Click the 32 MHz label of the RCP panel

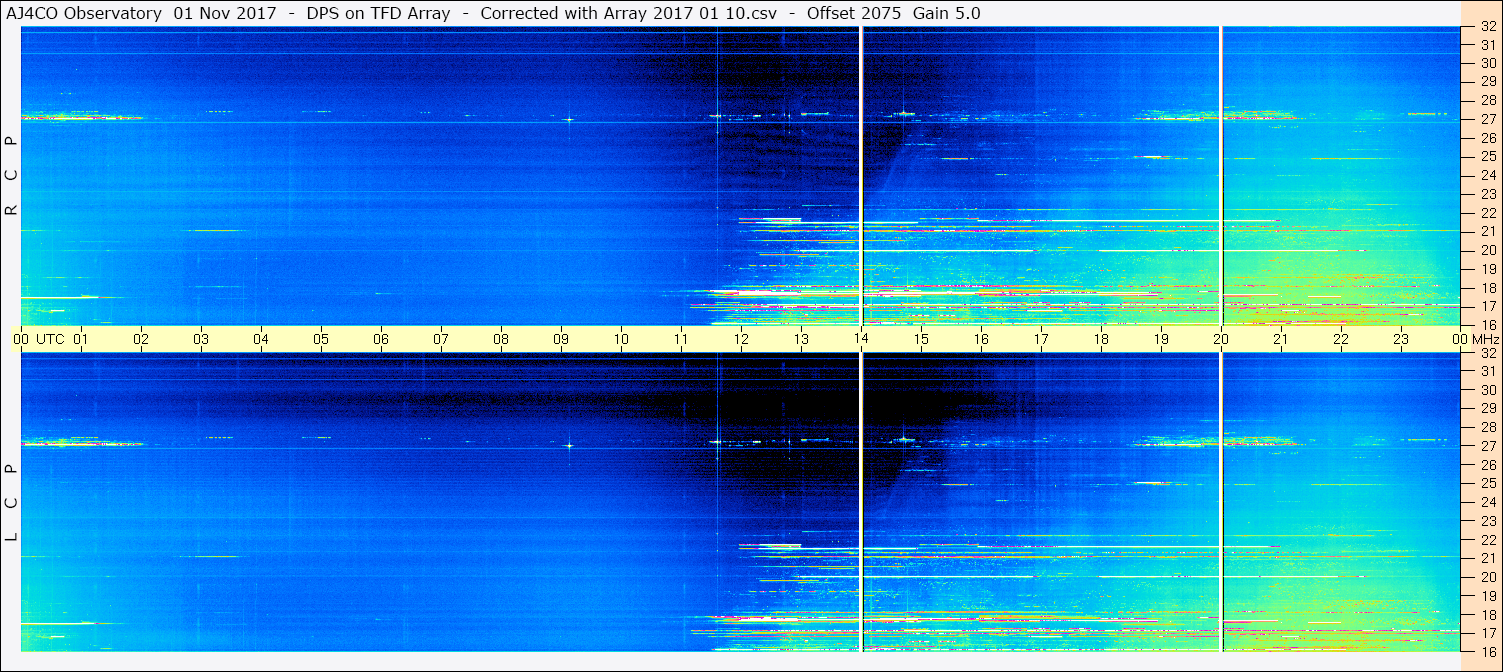pyautogui.click(x=1488, y=27)
